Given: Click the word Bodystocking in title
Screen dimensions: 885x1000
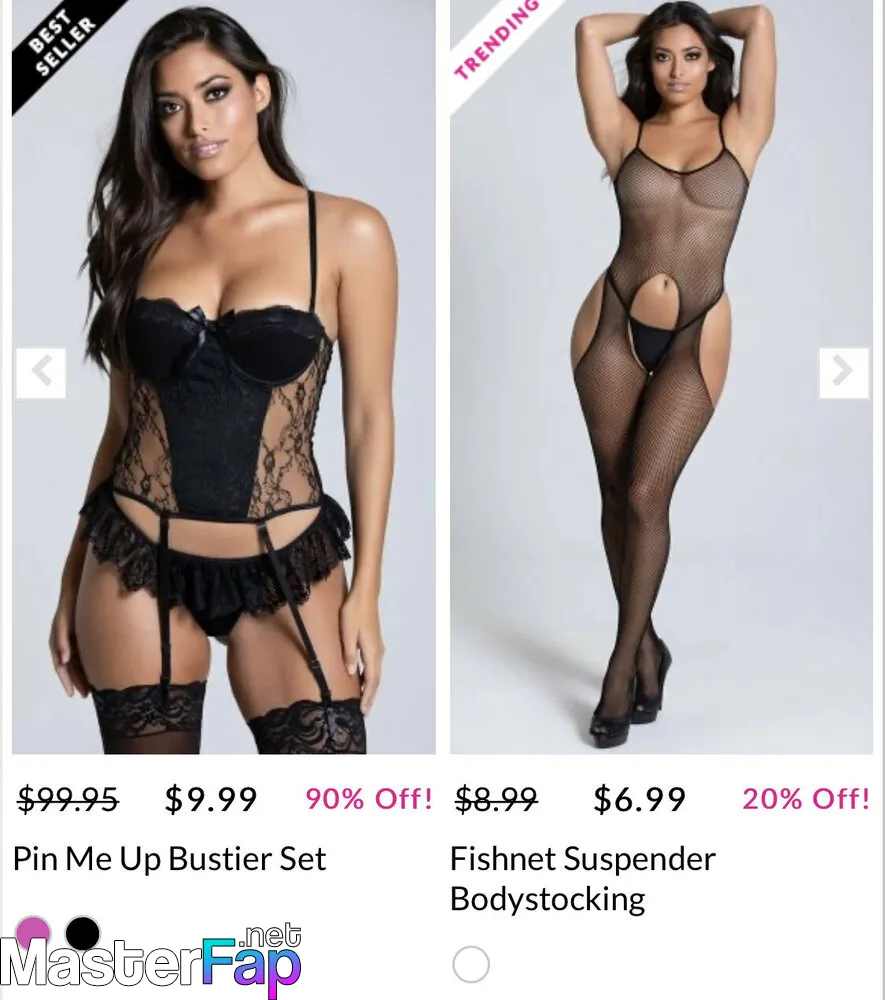Looking at the screenshot, I should (x=548, y=899).
